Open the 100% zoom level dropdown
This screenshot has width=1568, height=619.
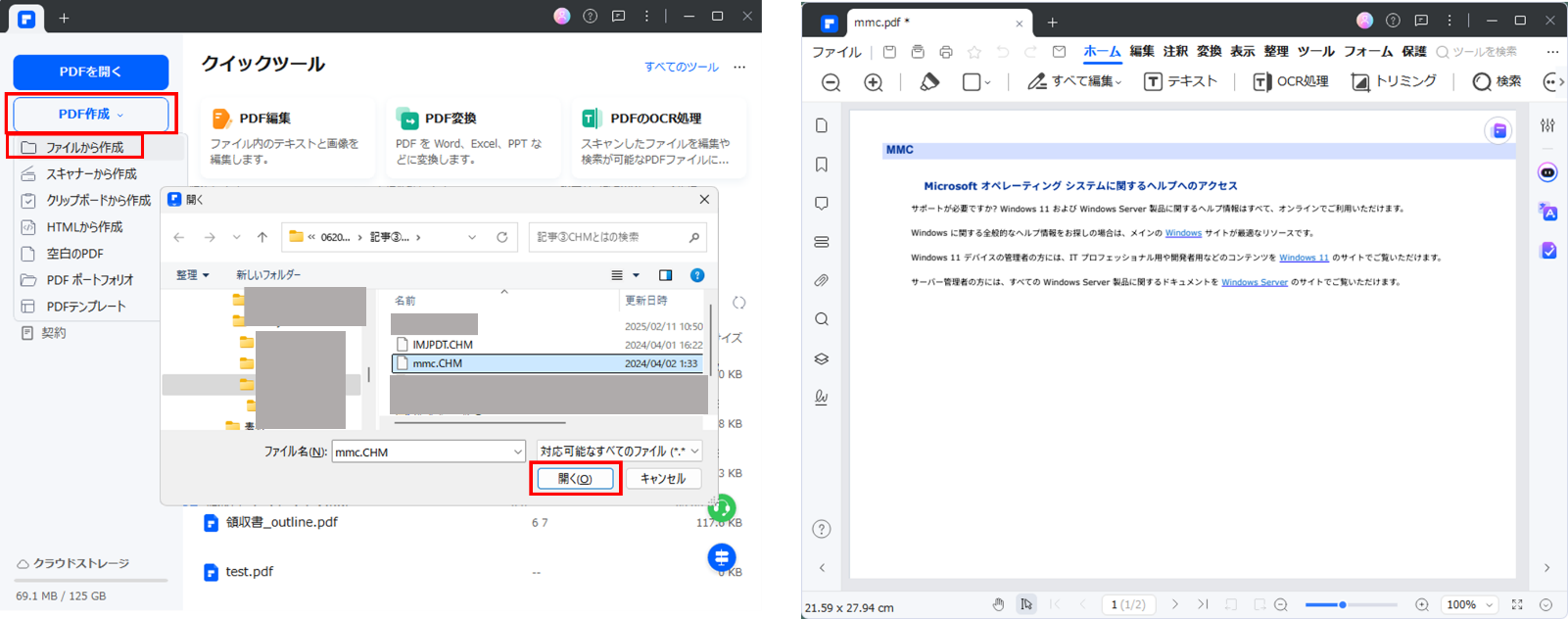pos(1470,604)
